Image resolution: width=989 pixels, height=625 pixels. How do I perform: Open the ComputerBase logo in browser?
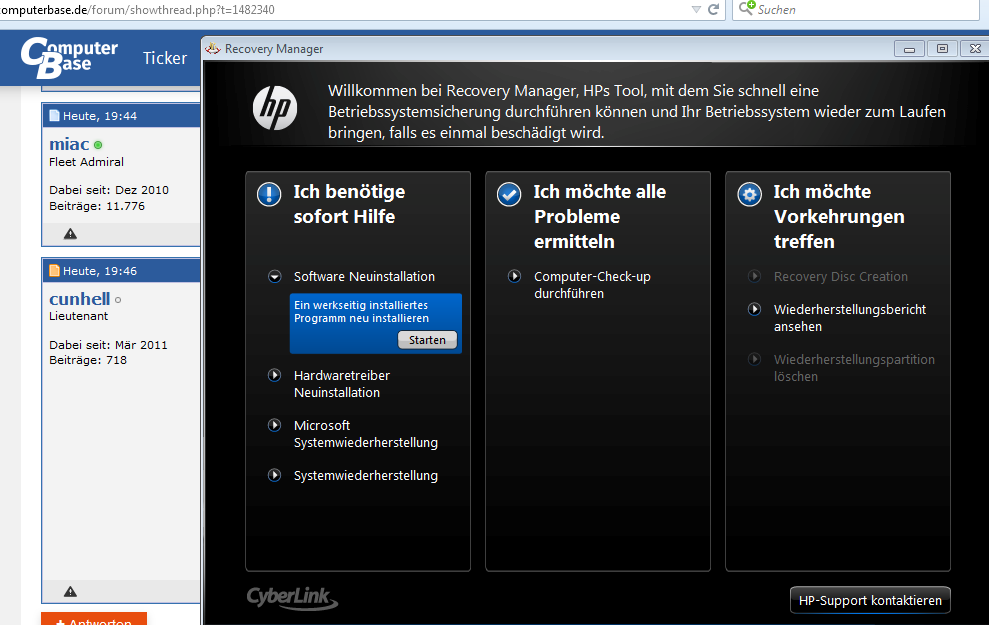(69, 58)
